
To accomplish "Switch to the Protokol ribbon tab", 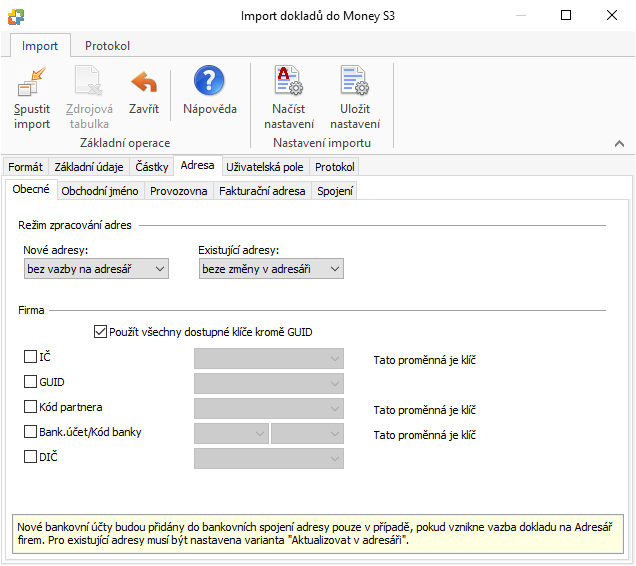I will [x=107, y=45].
